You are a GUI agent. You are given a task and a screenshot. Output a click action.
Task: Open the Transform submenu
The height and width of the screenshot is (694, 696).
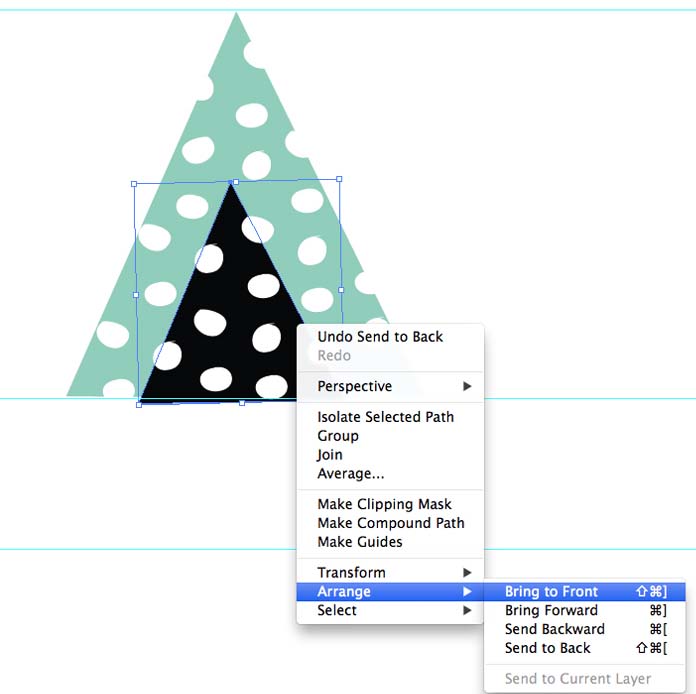390,573
